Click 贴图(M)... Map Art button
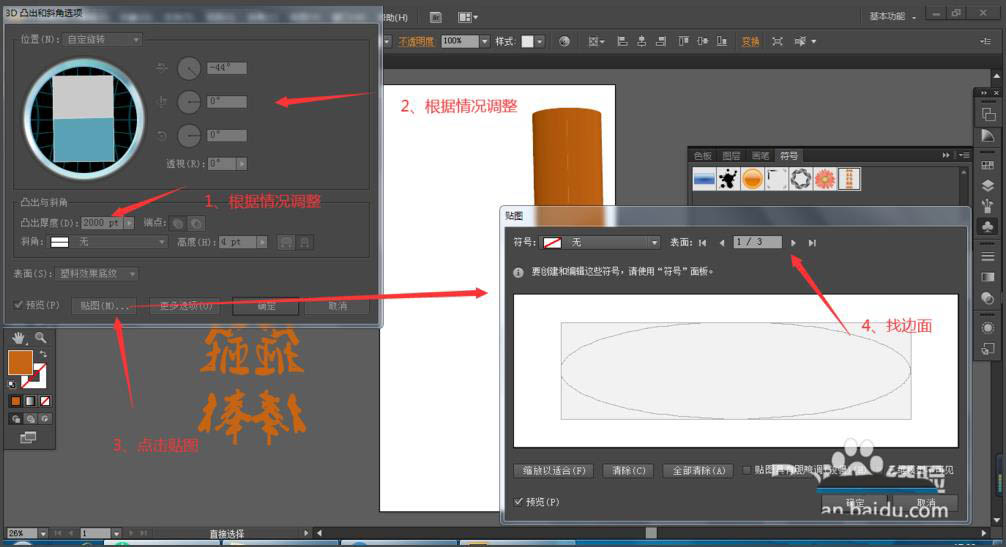The height and width of the screenshot is (547, 1006). [x=104, y=307]
